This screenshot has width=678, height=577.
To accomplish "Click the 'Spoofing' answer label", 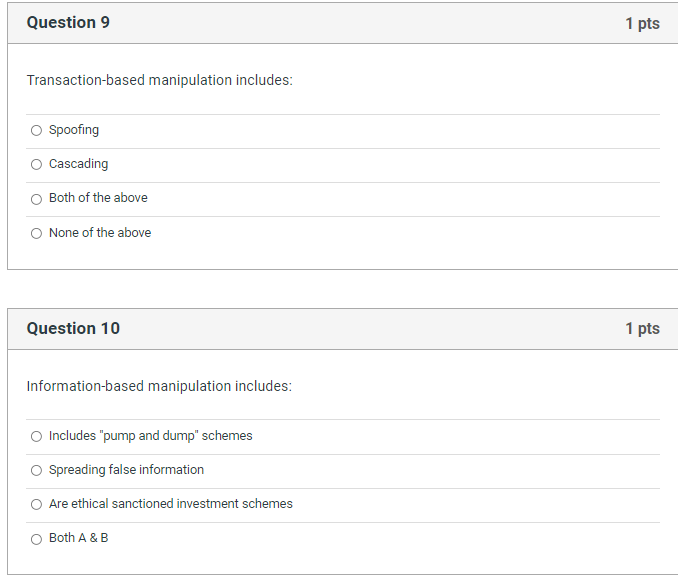I will coord(74,130).
